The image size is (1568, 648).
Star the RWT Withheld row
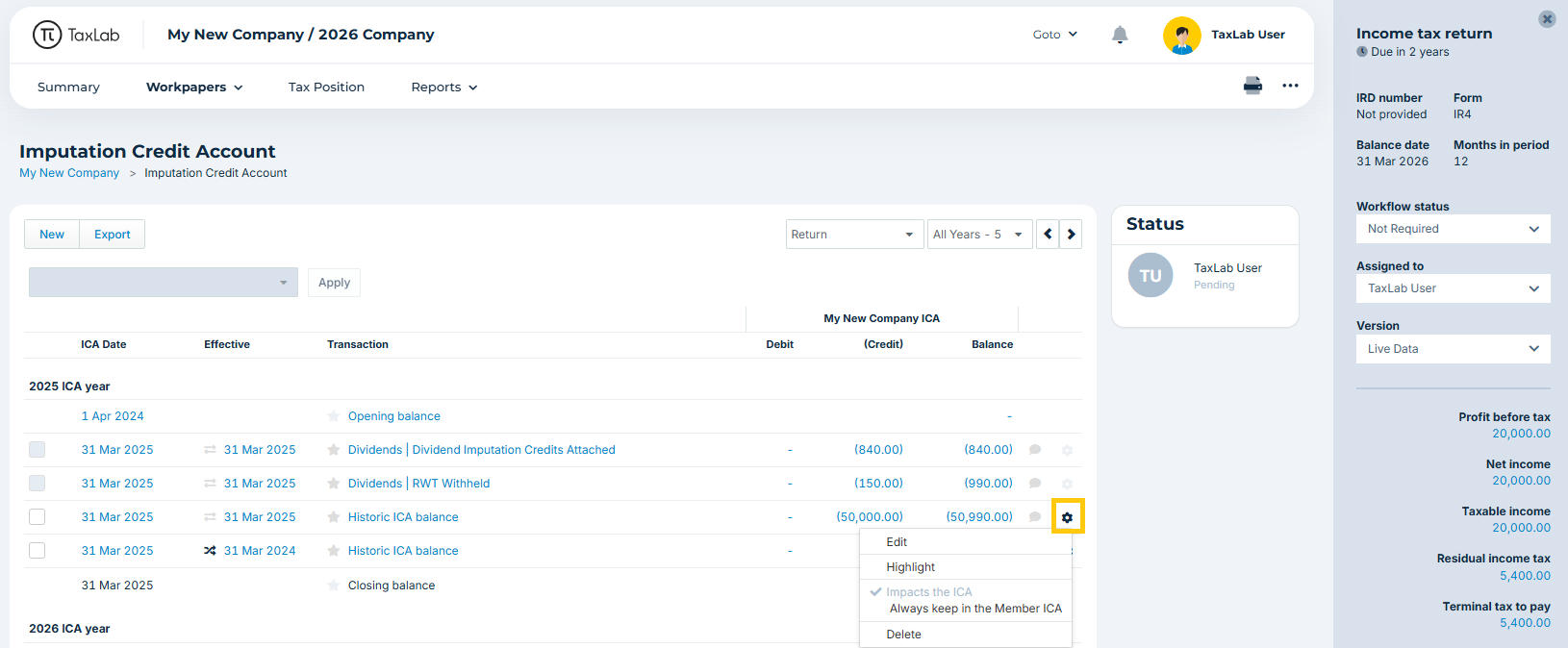334,484
